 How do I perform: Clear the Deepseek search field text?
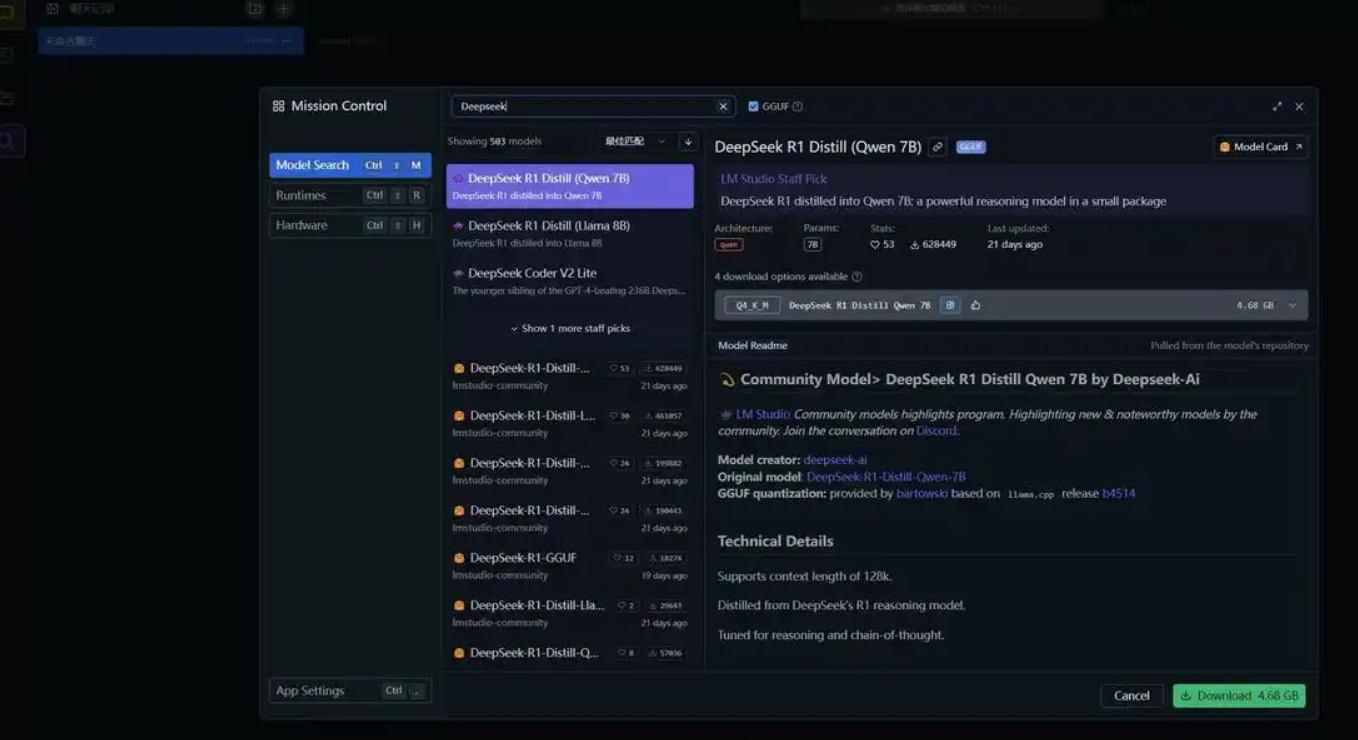(723, 106)
